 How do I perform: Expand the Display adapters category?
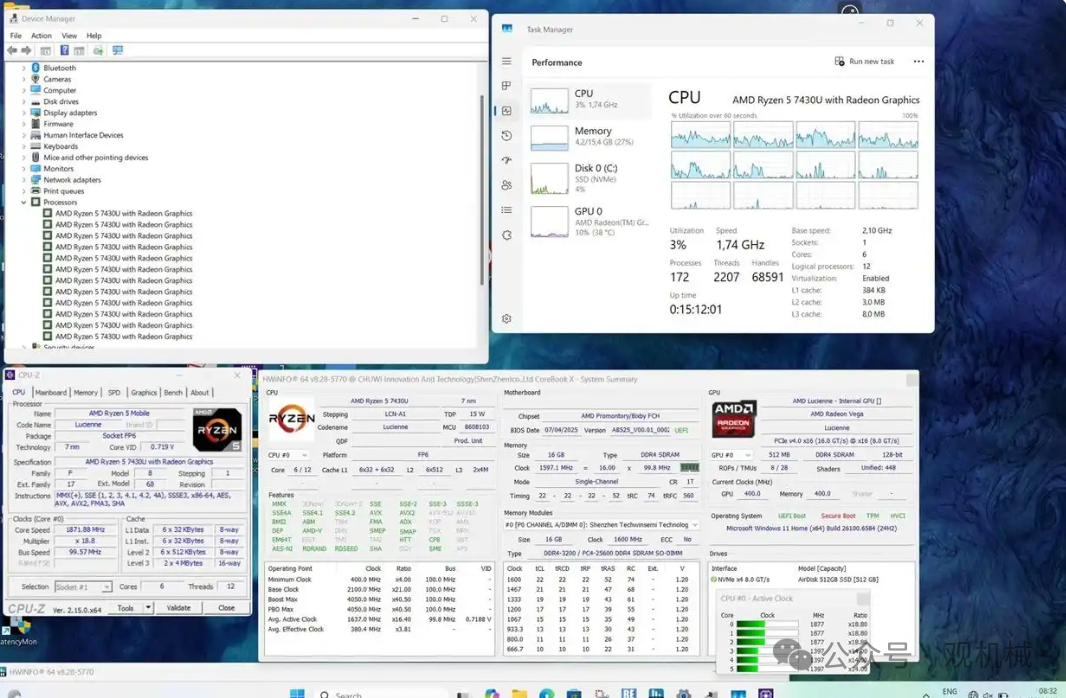click(24, 113)
